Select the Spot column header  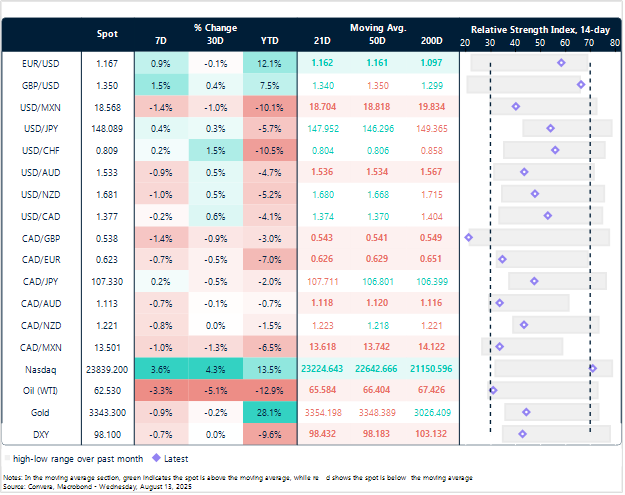pos(106,33)
